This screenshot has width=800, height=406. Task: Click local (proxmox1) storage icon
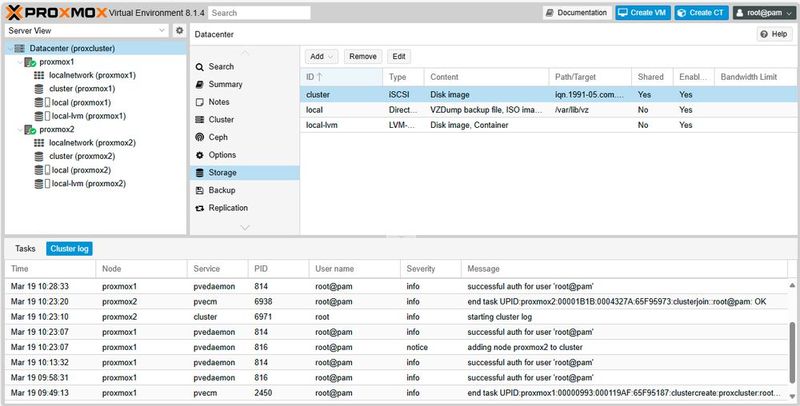tap(39, 103)
